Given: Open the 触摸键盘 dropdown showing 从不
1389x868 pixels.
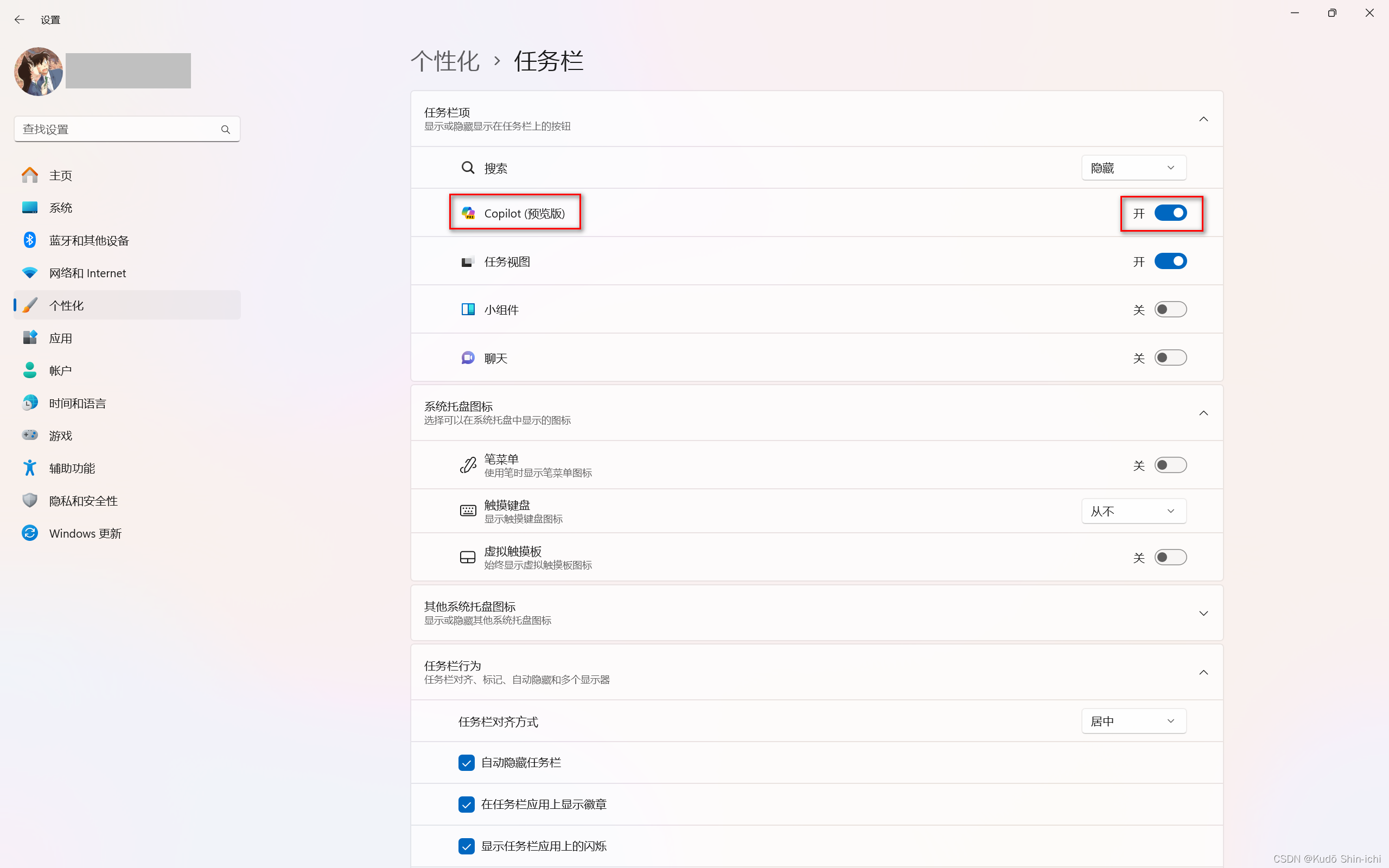Looking at the screenshot, I should 1133,511.
